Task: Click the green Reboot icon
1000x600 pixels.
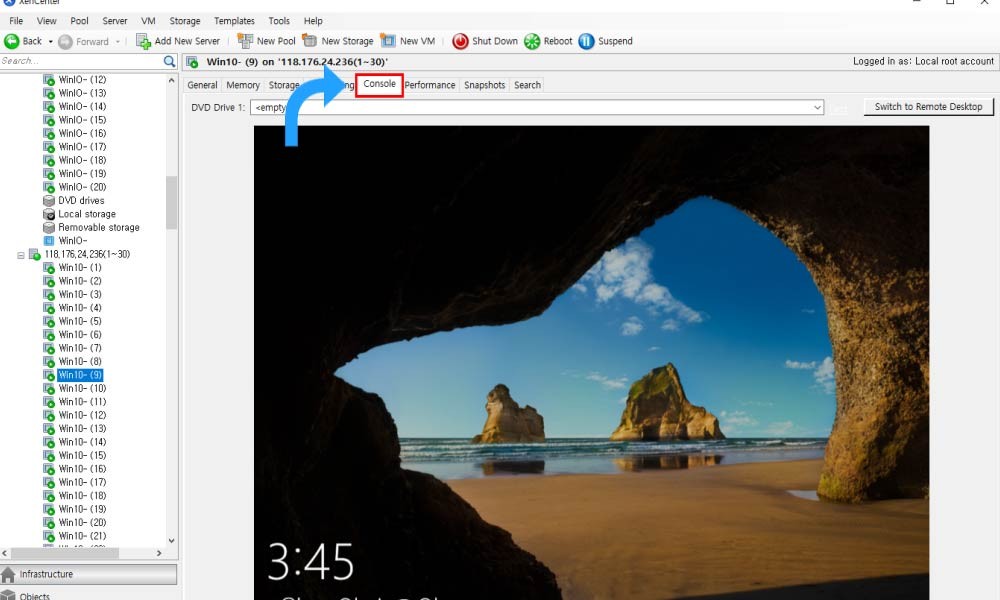Action: pos(532,41)
